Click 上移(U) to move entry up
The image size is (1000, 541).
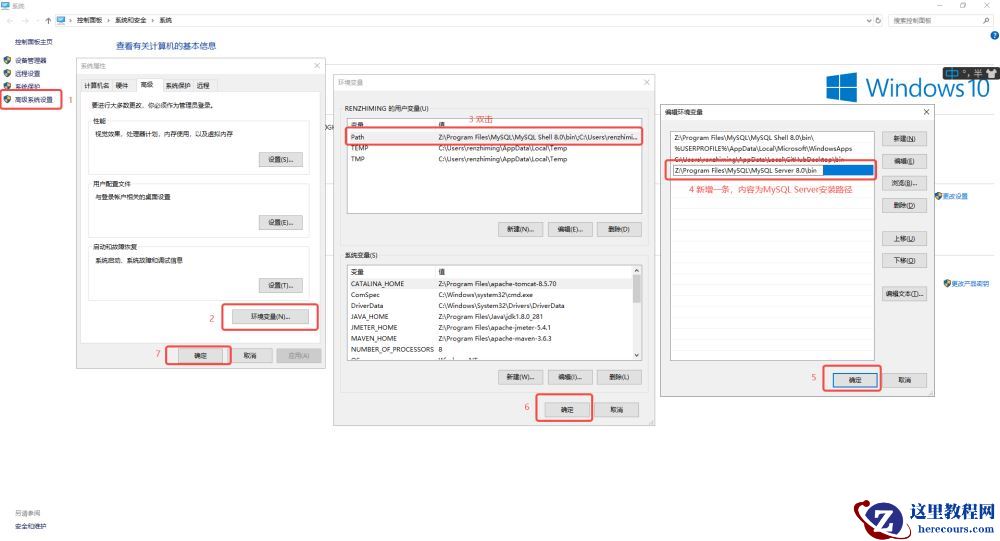(904, 239)
